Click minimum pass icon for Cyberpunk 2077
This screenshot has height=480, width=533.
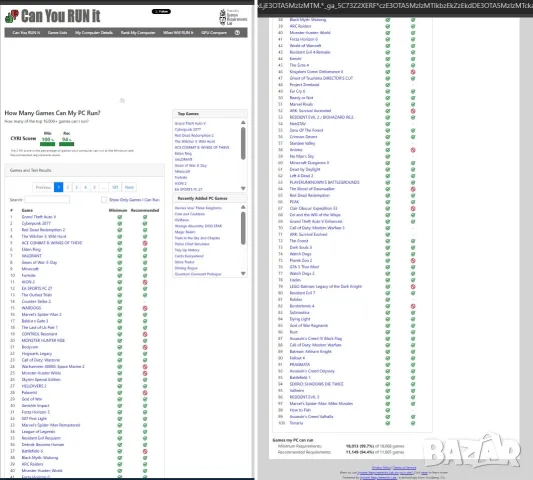120,223
